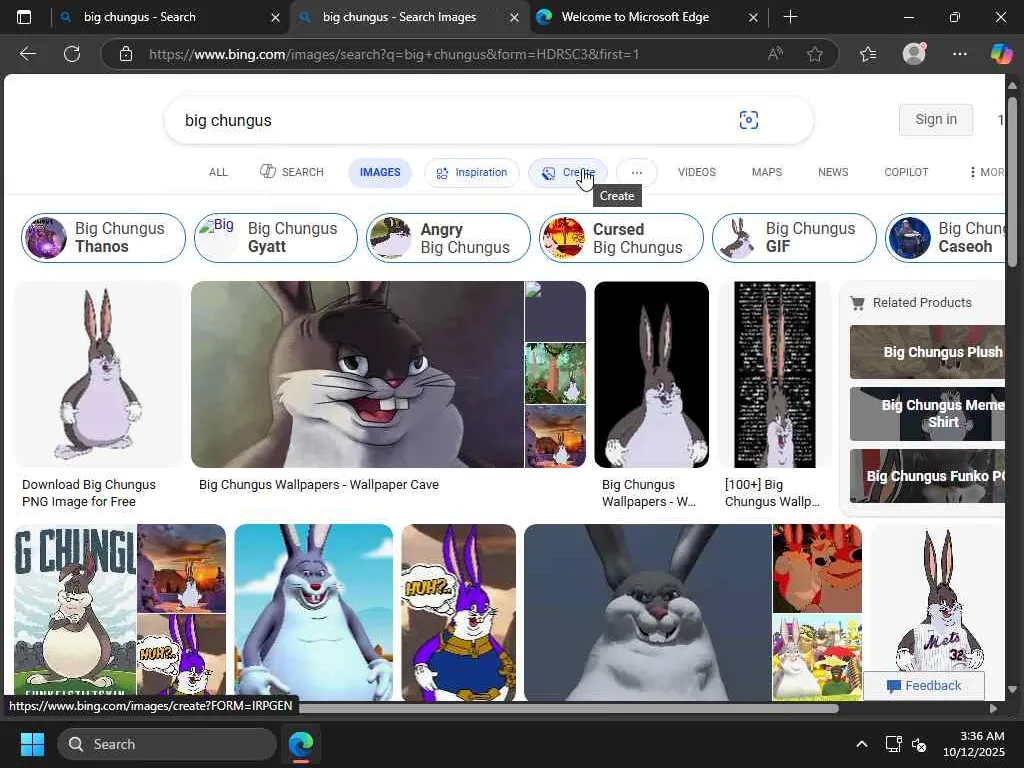Switch to the 'big chungus - Search' tab
The width and height of the screenshot is (1024, 768).
[x=139, y=17]
